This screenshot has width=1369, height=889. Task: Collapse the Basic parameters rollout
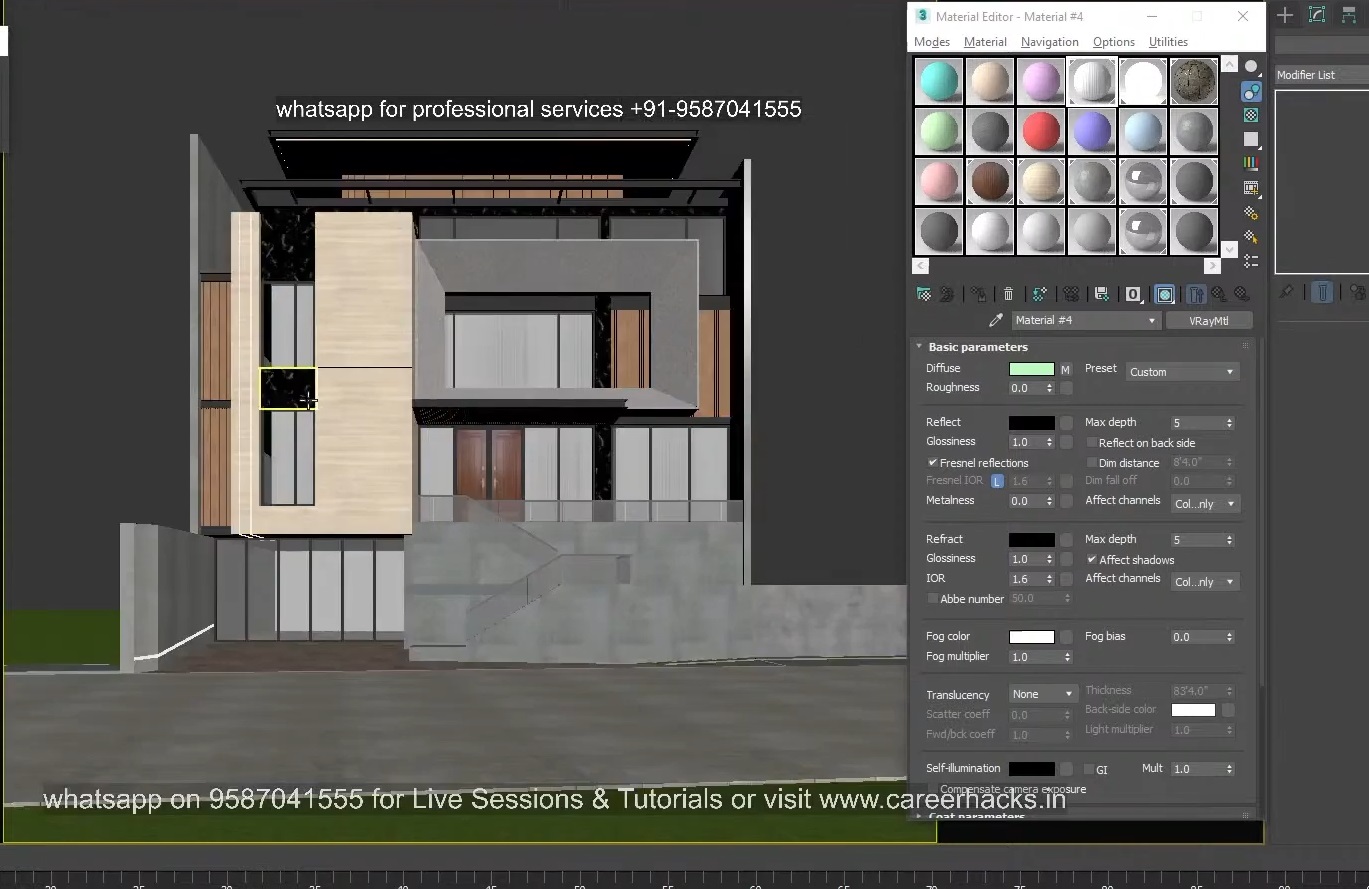coord(920,346)
